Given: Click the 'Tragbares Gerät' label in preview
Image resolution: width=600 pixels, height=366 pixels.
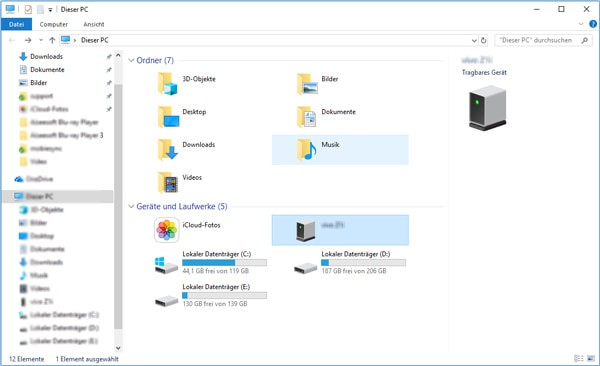Looking at the screenshot, I should [x=484, y=72].
